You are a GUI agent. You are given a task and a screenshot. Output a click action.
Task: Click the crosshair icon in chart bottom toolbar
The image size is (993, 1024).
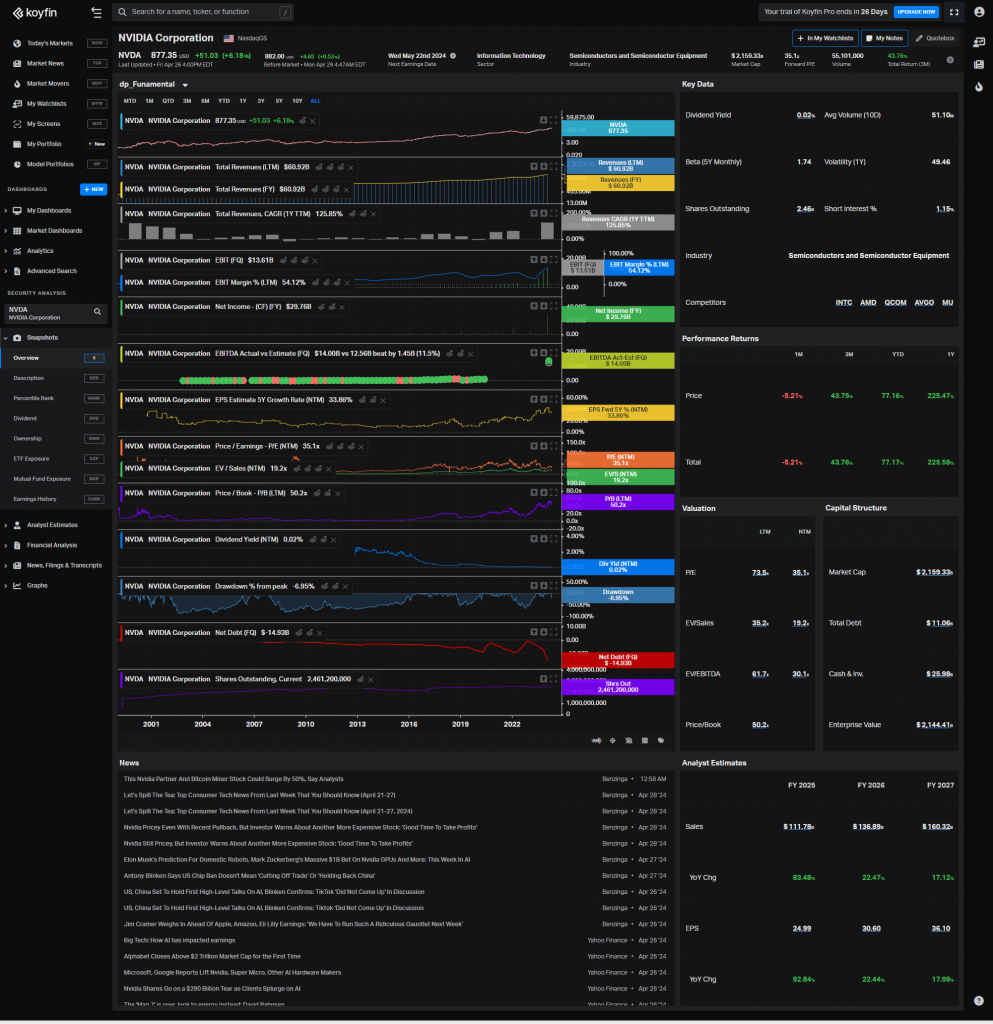point(612,741)
